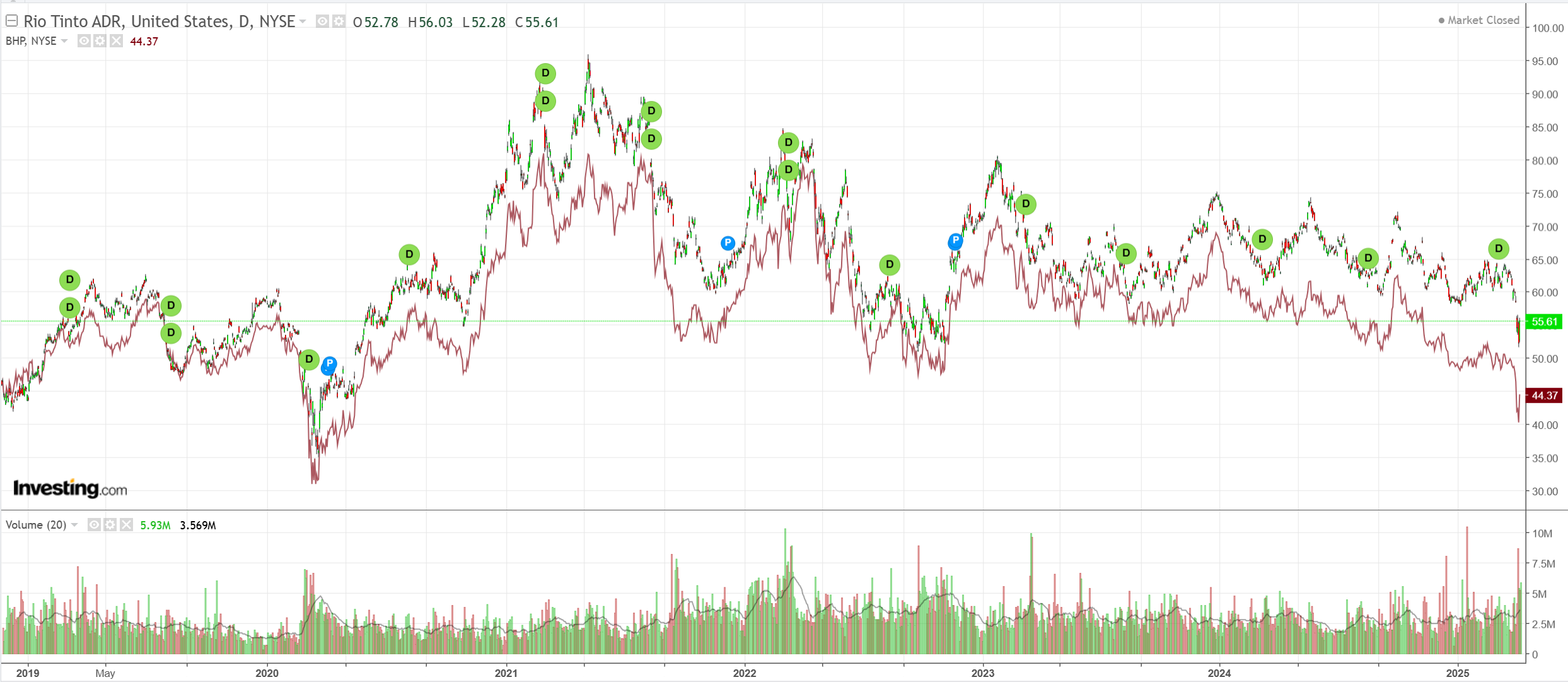Image resolution: width=1568 pixels, height=682 pixels.
Task: Hide the Rio Tinto ADR main series
Action: (x=322, y=21)
